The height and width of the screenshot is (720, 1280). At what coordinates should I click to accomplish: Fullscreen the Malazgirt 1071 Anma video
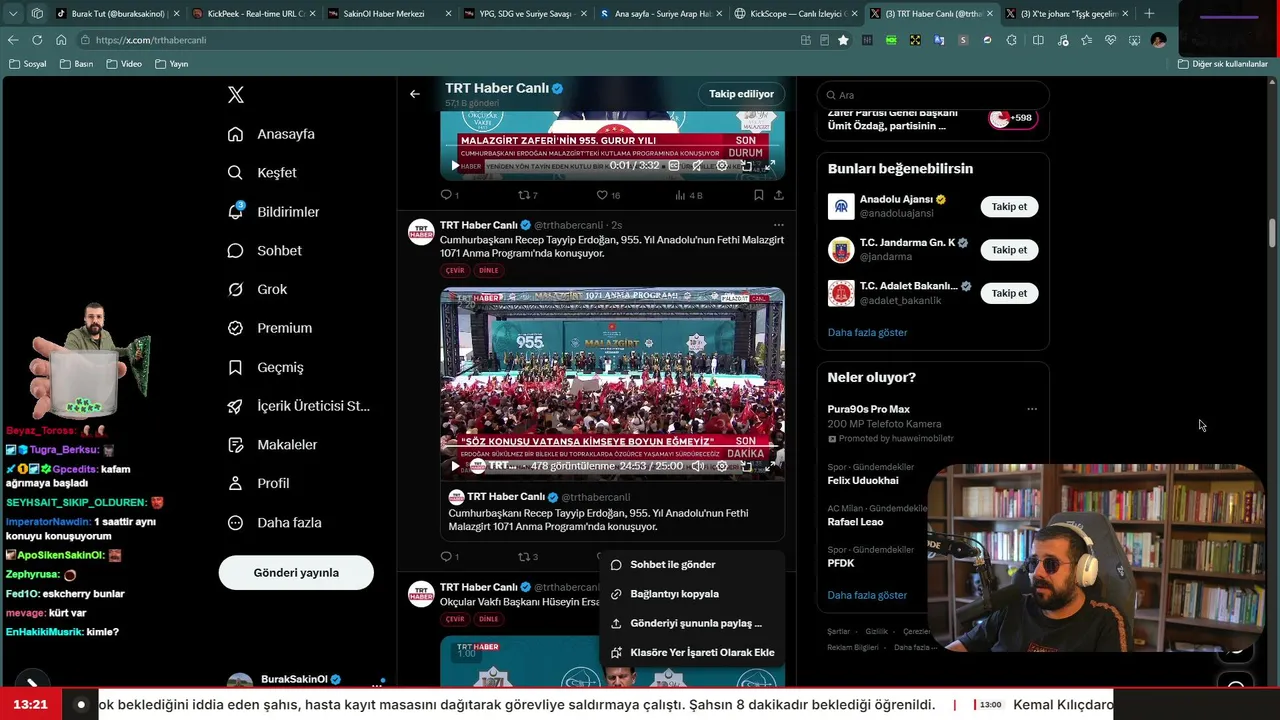click(770, 466)
